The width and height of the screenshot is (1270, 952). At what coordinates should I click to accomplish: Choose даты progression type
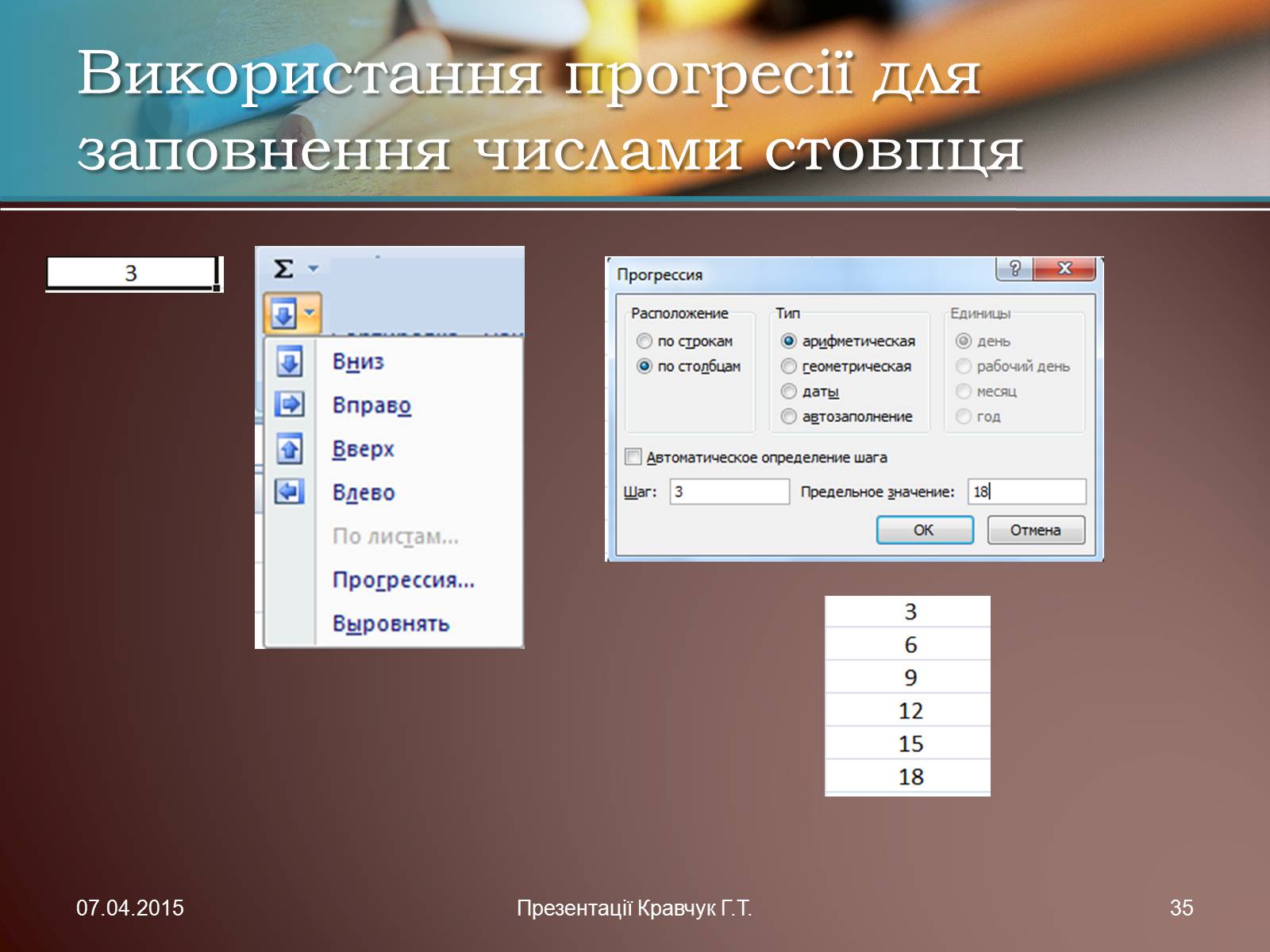[788, 391]
